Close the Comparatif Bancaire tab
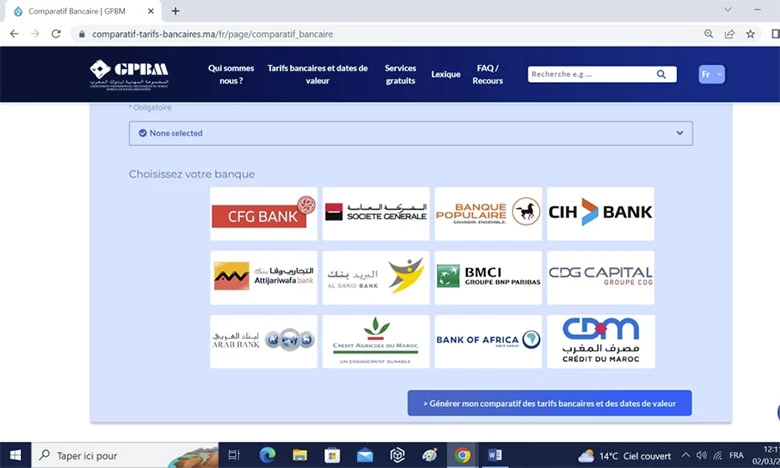Viewport: 780px width, 468px height. pos(151,11)
